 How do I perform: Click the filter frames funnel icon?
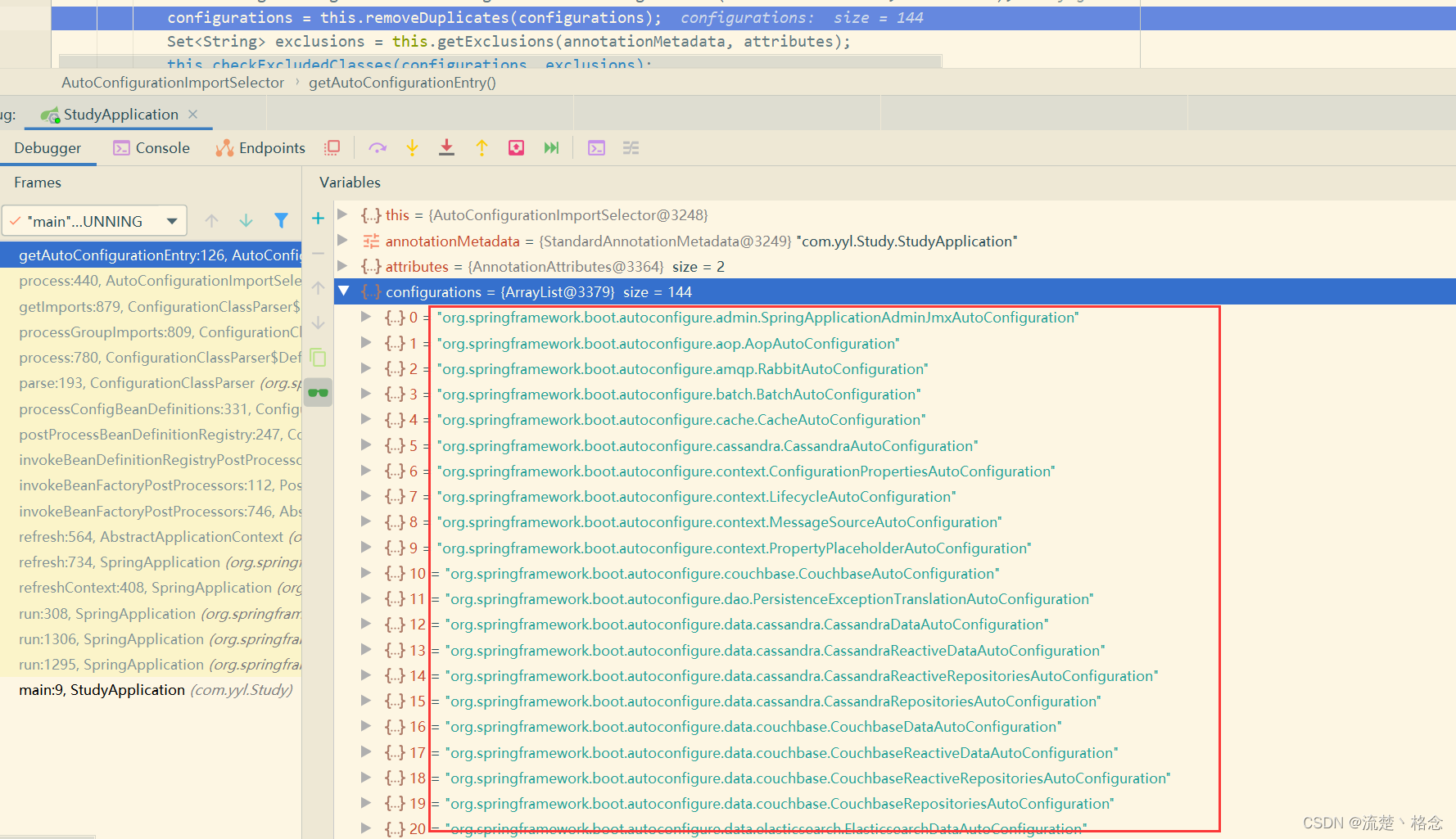point(281,220)
